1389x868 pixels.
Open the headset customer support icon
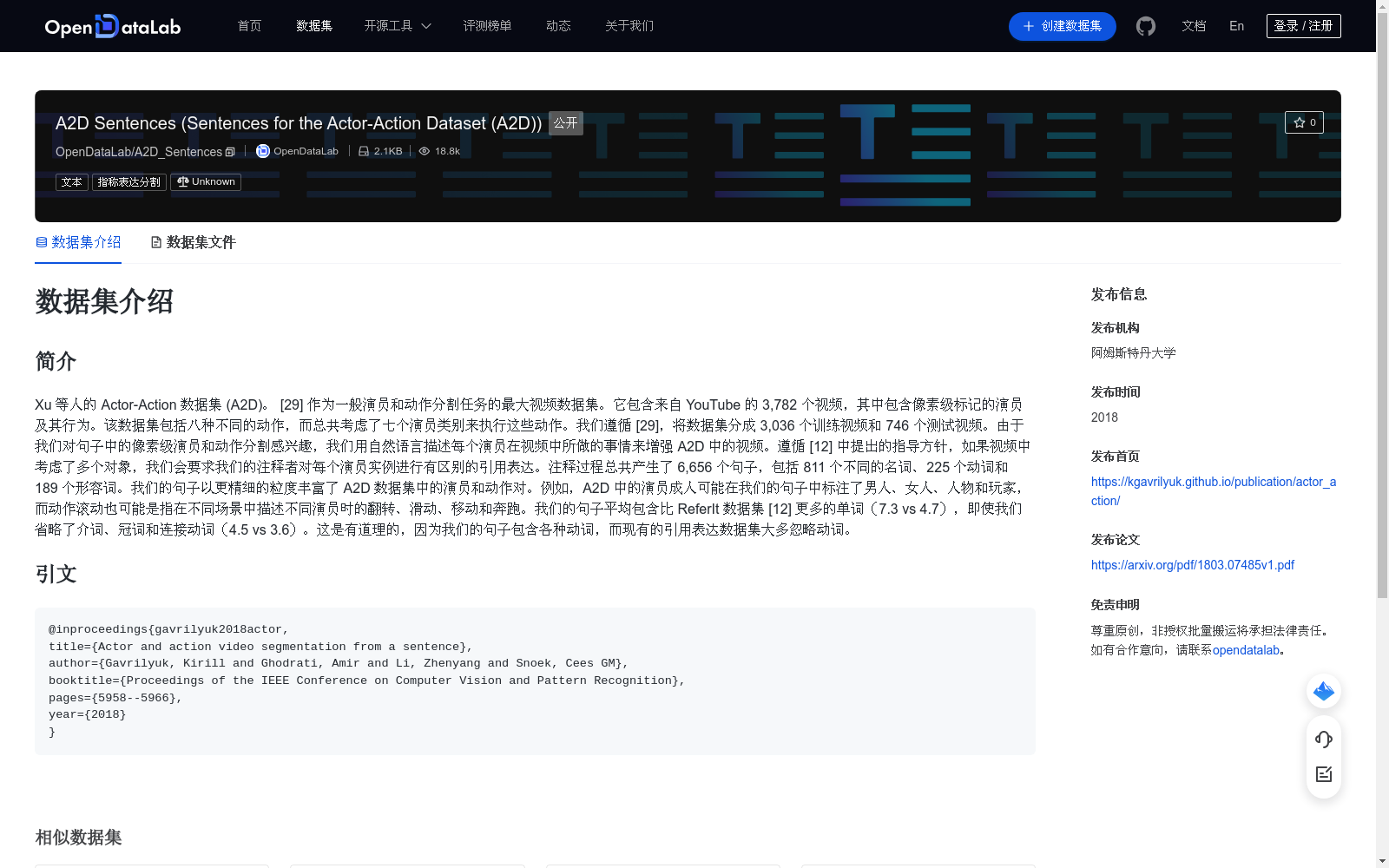coord(1324,740)
